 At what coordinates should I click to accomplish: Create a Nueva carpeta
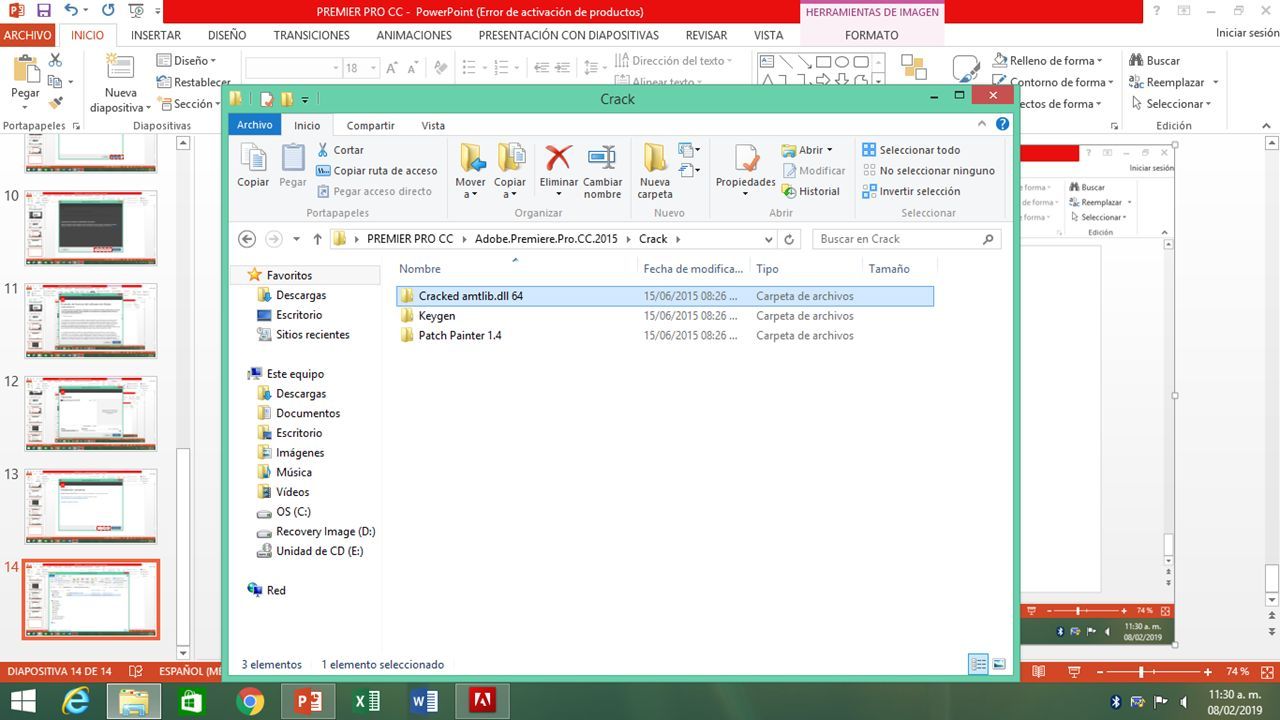[655, 171]
